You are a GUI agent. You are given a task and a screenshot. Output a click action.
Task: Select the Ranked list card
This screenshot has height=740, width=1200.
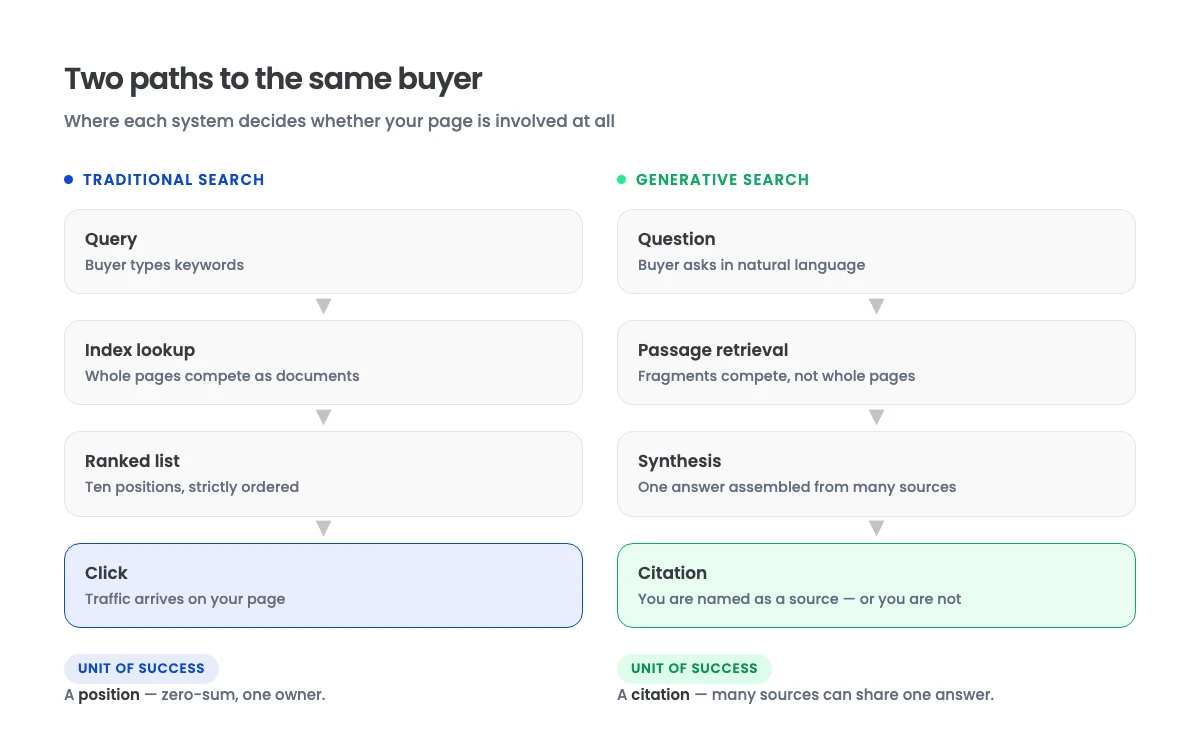323,473
